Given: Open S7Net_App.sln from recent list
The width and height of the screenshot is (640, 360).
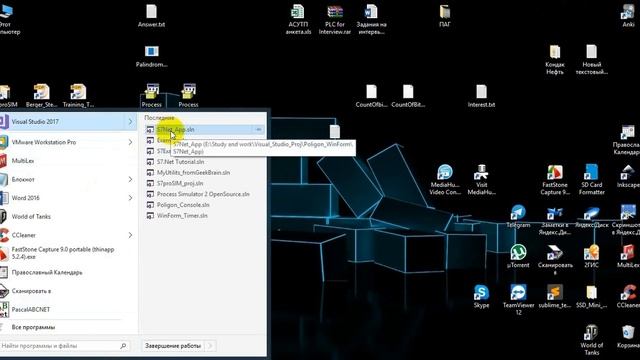Looking at the screenshot, I should 199,129.
